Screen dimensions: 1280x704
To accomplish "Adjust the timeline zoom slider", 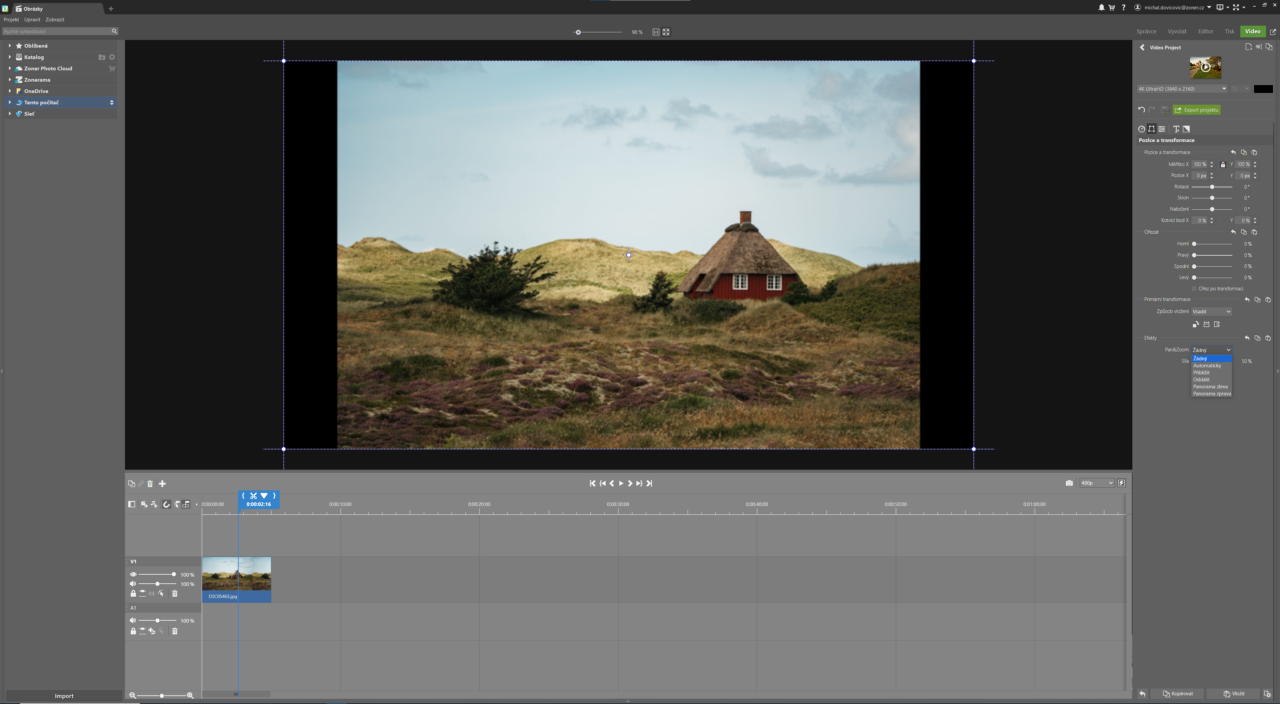I will pyautogui.click(x=160, y=694).
